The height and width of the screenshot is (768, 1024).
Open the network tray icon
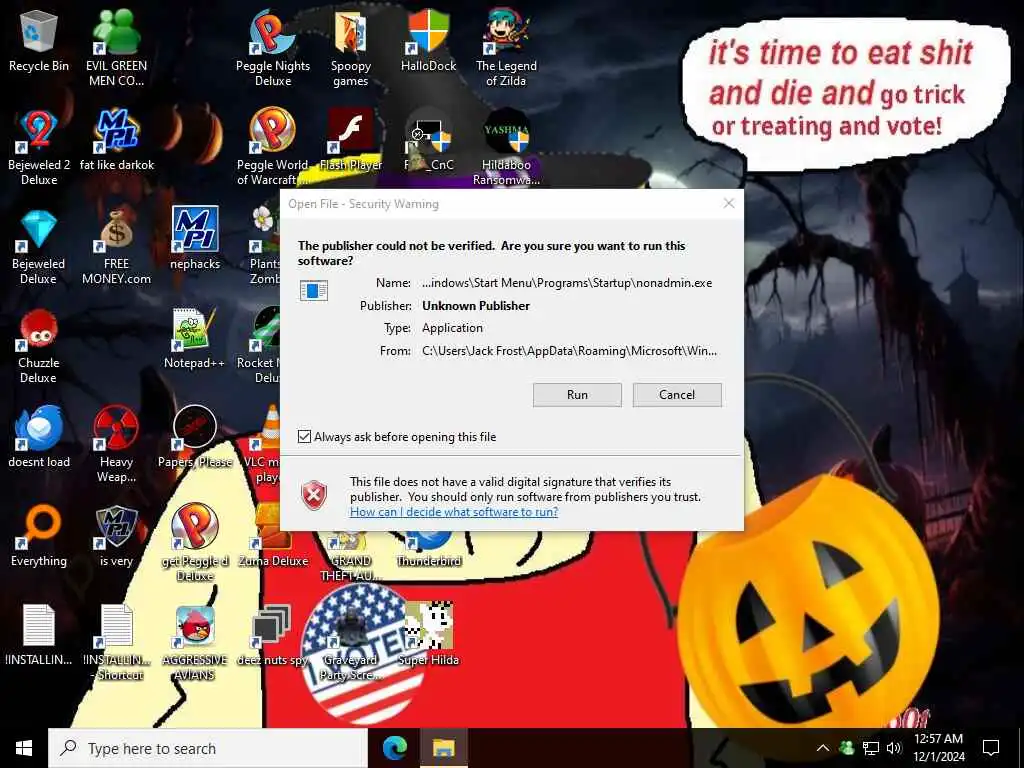coord(871,748)
